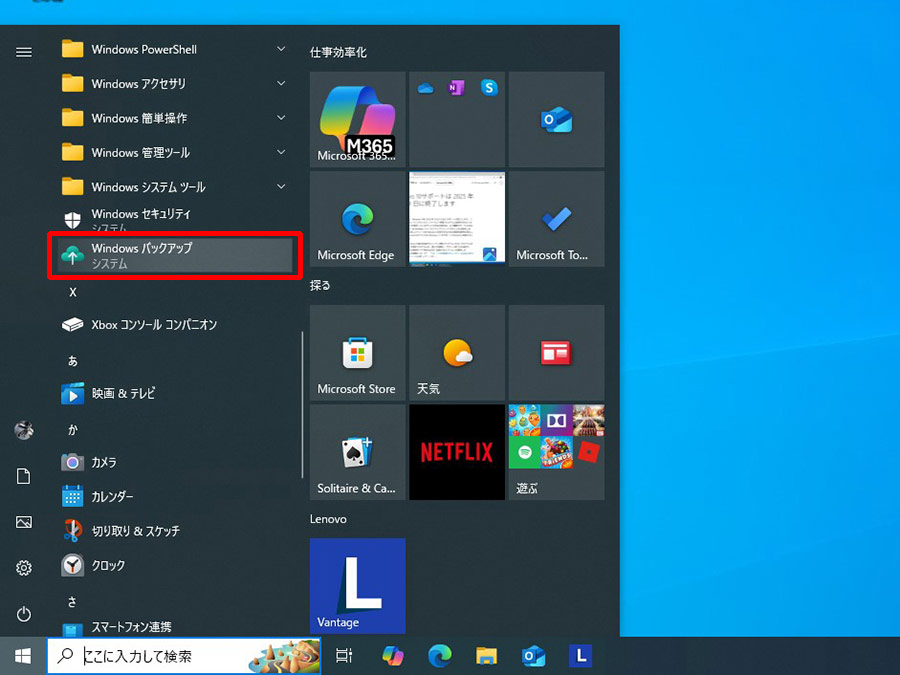Launch the Lenovo Vantage tile
The width and height of the screenshot is (900, 675).
click(x=357, y=586)
